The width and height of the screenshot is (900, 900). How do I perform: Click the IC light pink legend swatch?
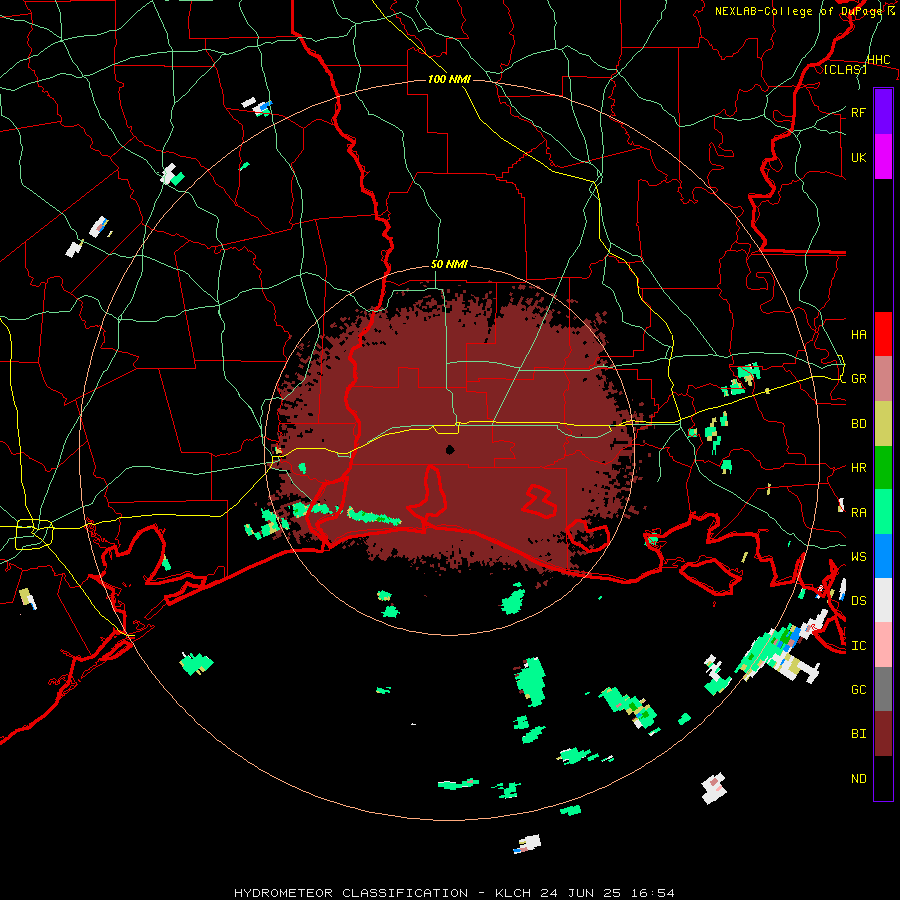tap(883, 645)
